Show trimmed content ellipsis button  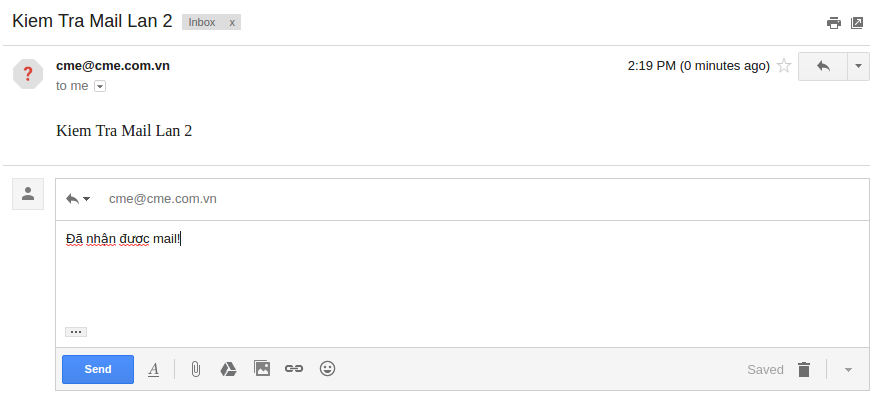[x=76, y=332]
